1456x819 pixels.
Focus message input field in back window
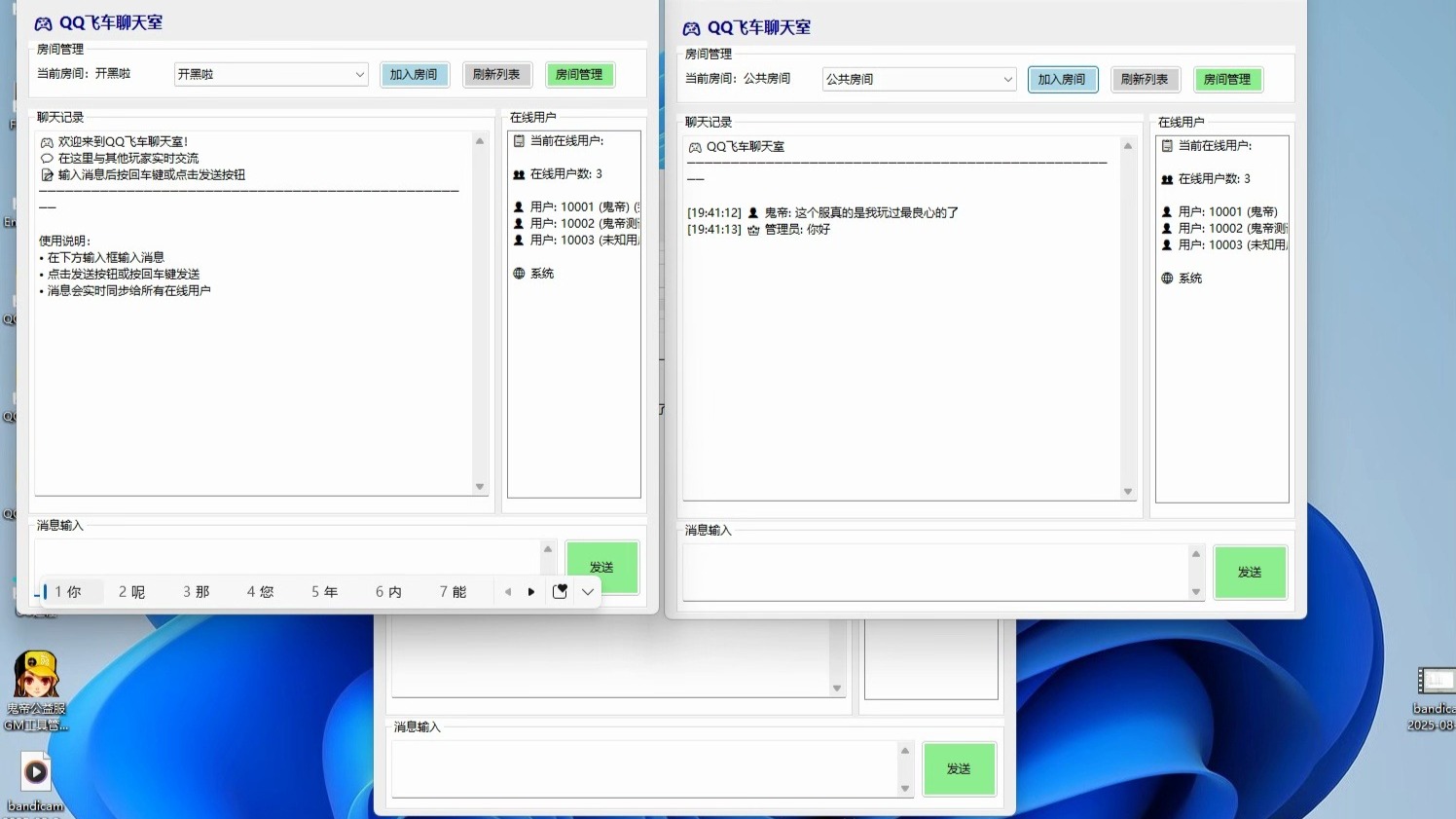pyautogui.click(x=643, y=769)
